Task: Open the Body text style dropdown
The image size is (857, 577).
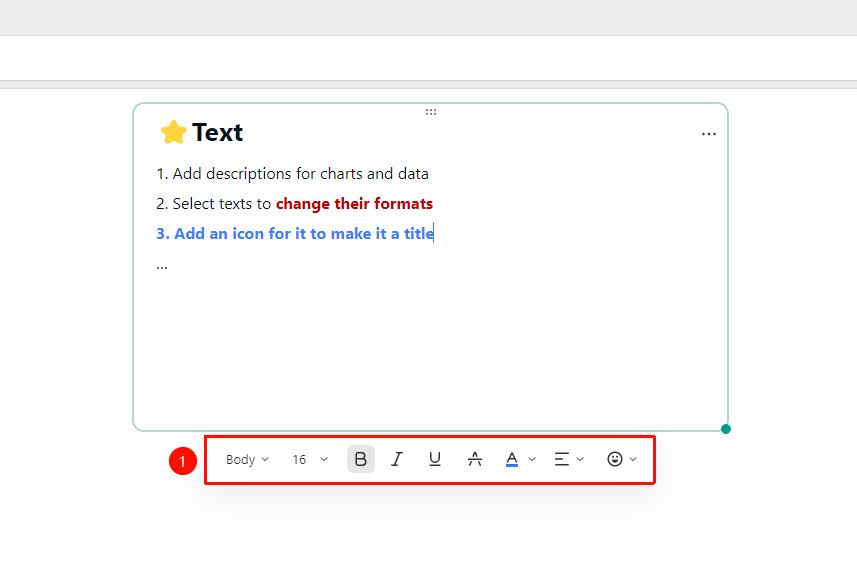Action: pyautogui.click(x=248, y=460)
